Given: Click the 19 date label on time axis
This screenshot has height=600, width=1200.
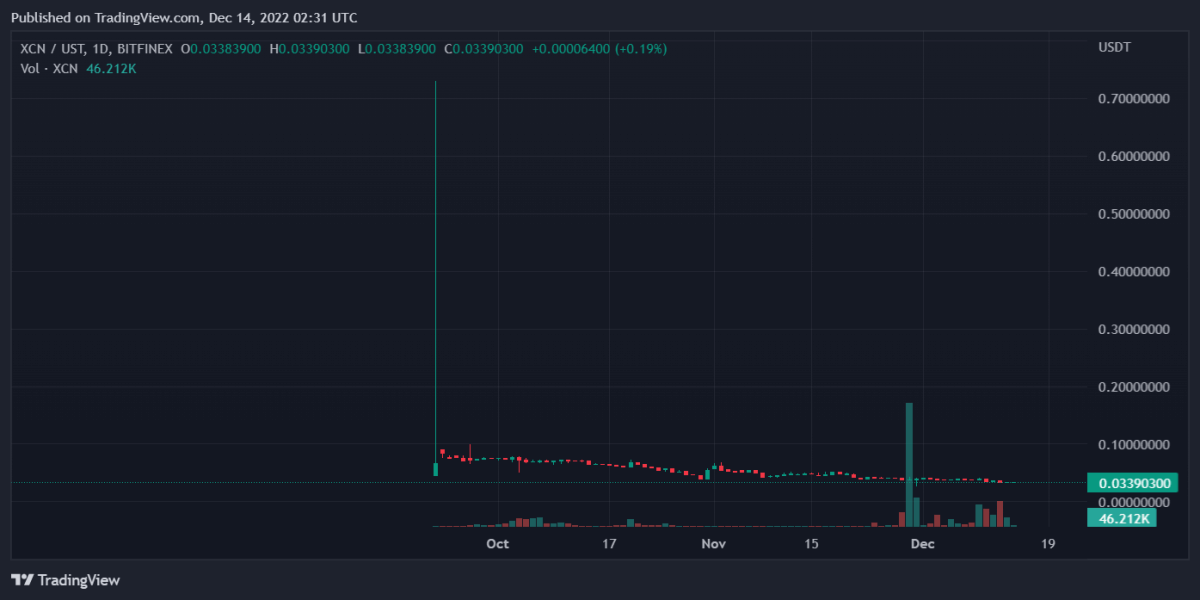Looking at the screenshot, I should pos(1048,544).
